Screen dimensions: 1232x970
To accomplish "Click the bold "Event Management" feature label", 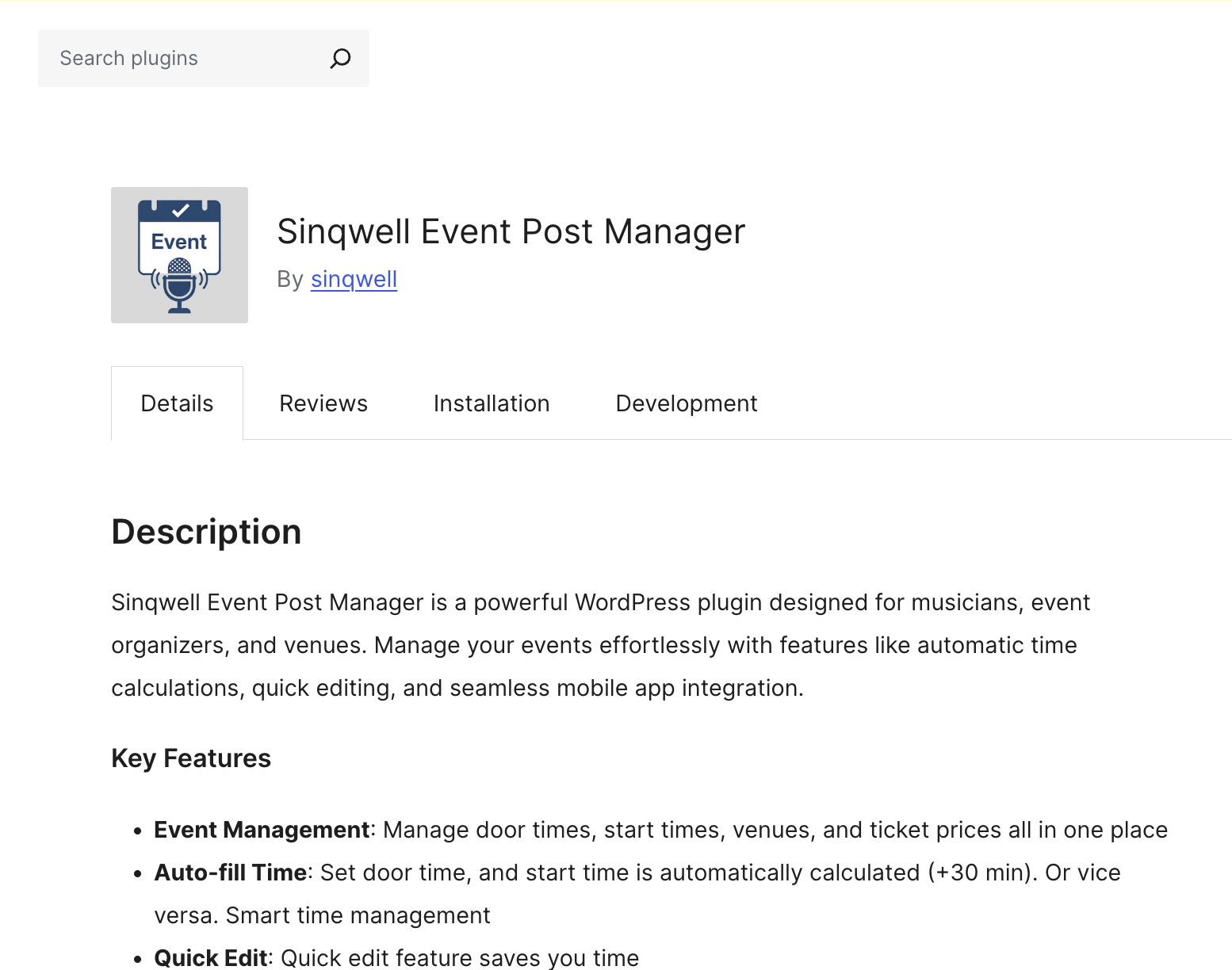I will coord(262,830).
